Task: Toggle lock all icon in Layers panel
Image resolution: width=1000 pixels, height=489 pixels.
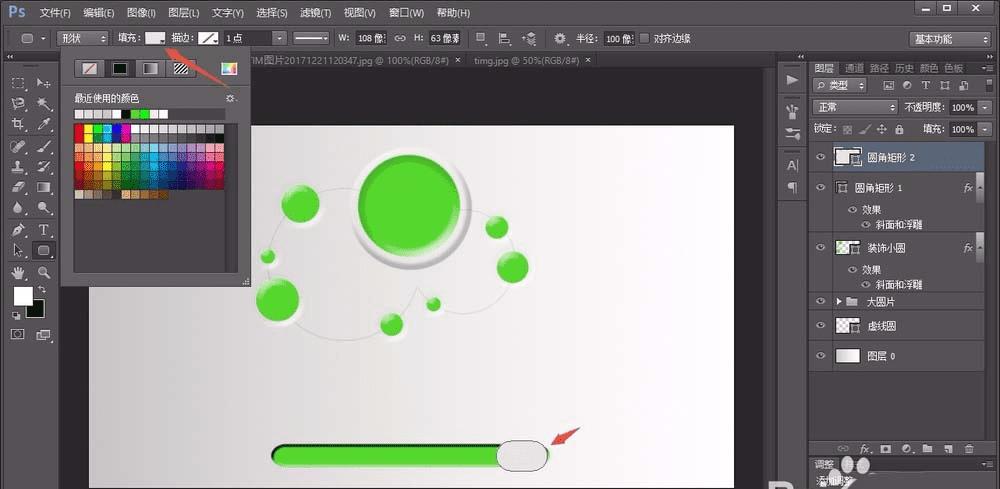Action: point(899,129)
